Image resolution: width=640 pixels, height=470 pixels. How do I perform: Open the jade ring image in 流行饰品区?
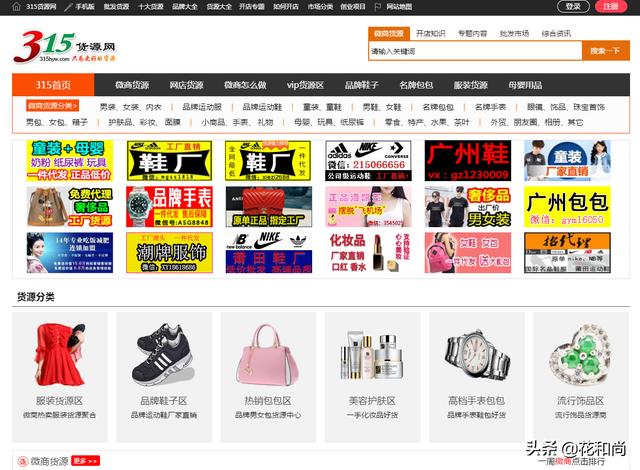[x=580, y=354]
